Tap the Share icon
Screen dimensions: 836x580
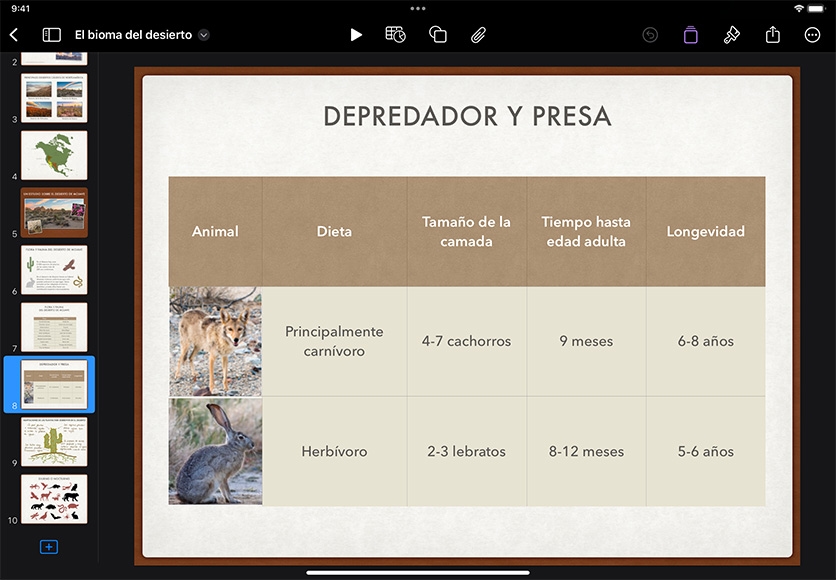(x=773, y=35)
